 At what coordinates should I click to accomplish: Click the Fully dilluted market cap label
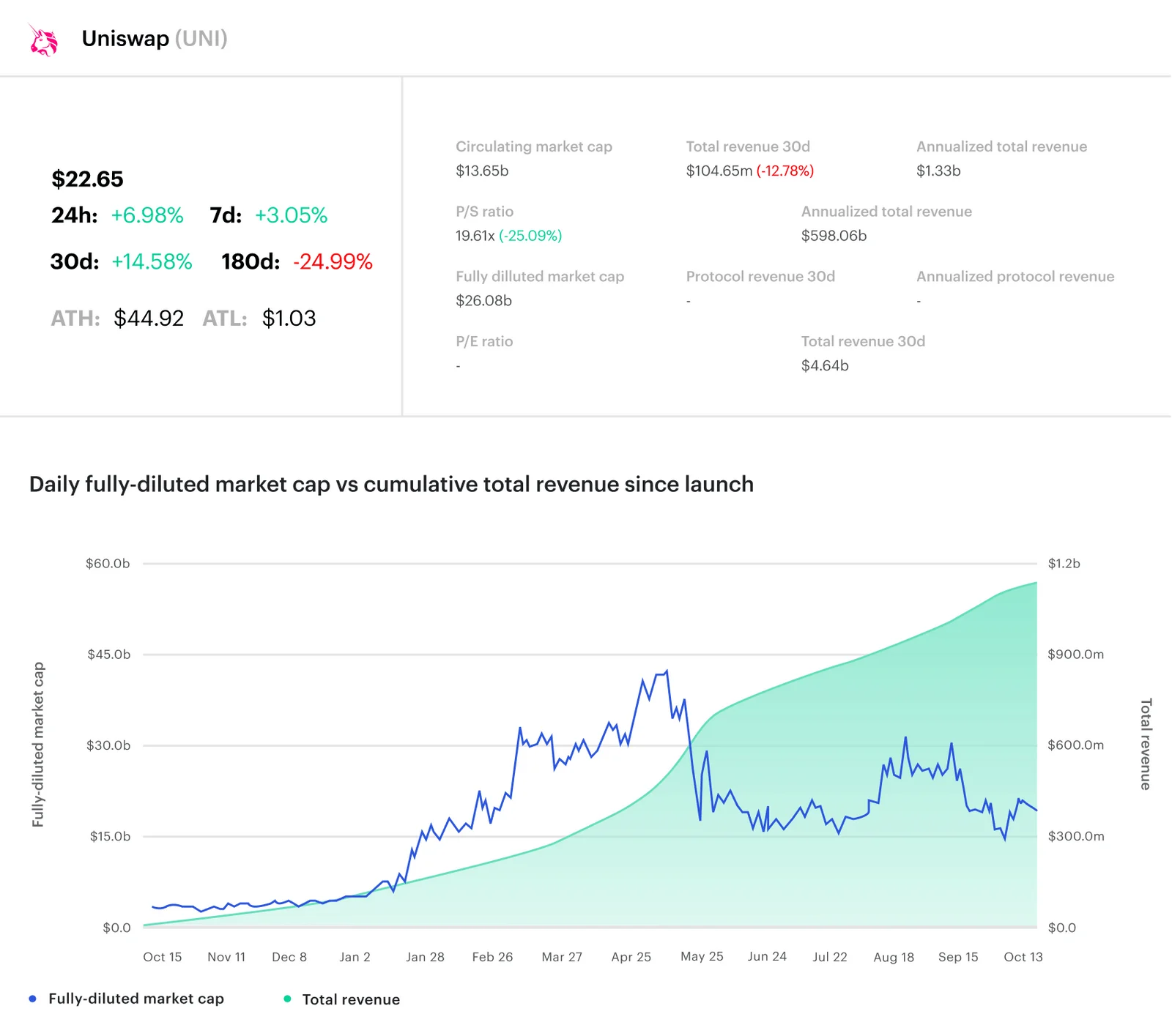[x=540, y=277]
